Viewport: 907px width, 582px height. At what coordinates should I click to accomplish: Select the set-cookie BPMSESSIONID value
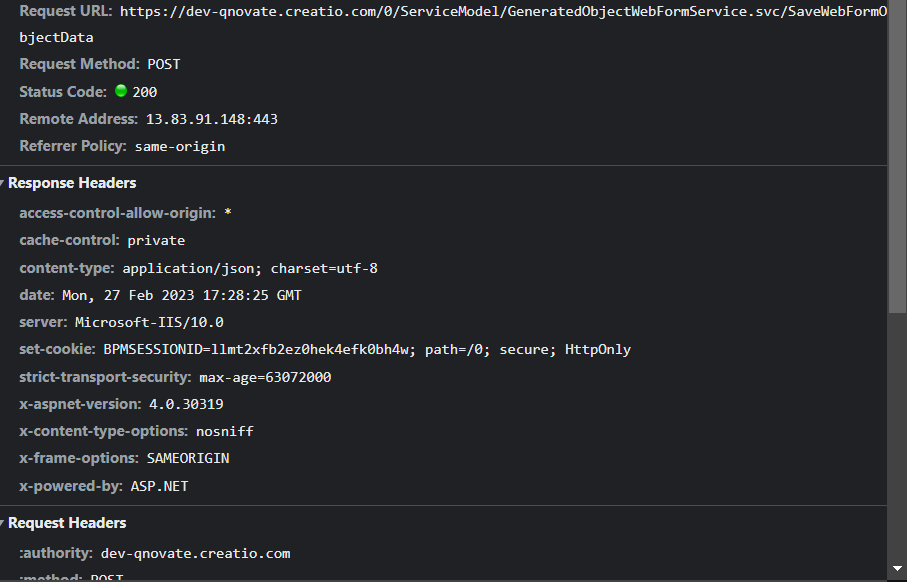(367, 349)
